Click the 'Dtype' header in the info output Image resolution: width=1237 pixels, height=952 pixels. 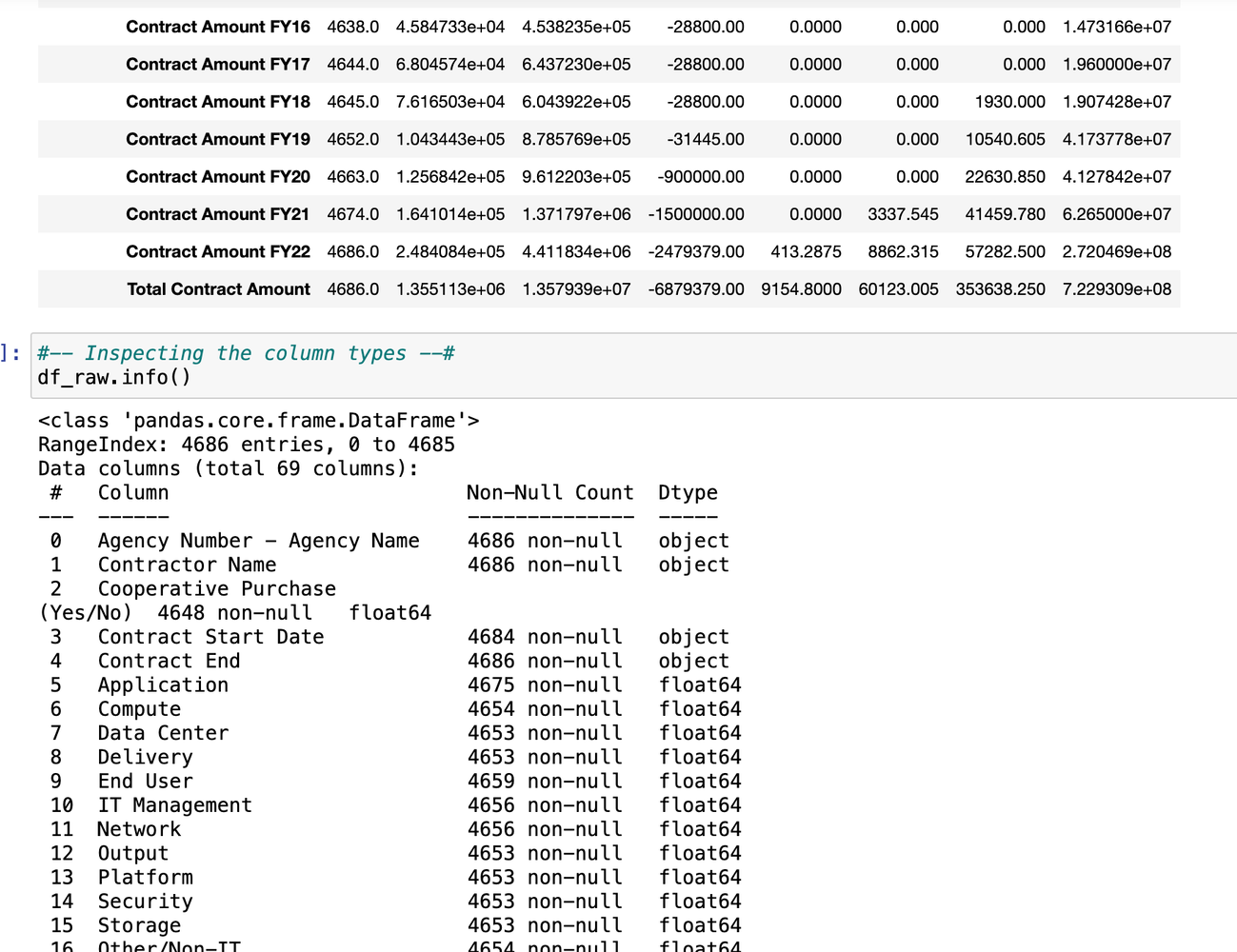(688, 493)
